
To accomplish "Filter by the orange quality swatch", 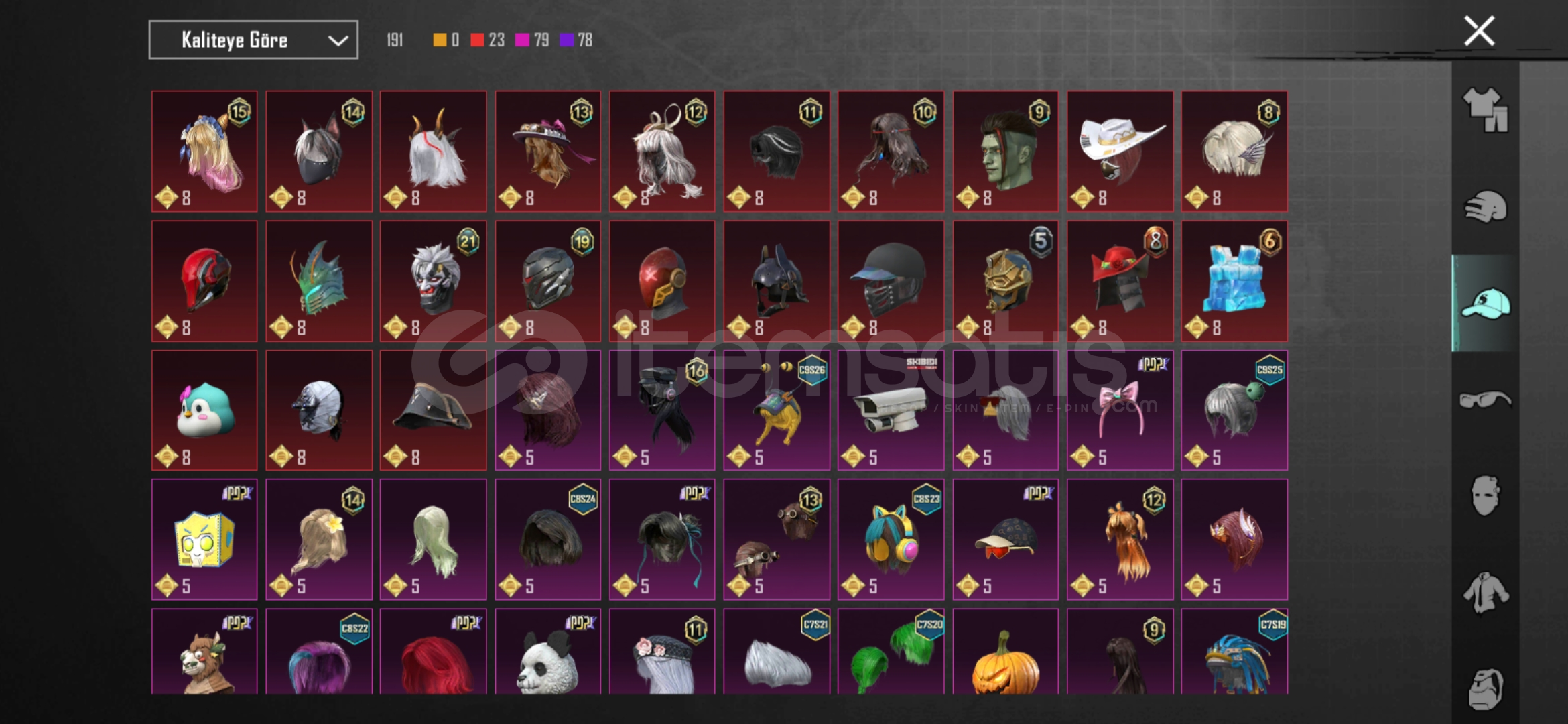I will click(446, 40).
